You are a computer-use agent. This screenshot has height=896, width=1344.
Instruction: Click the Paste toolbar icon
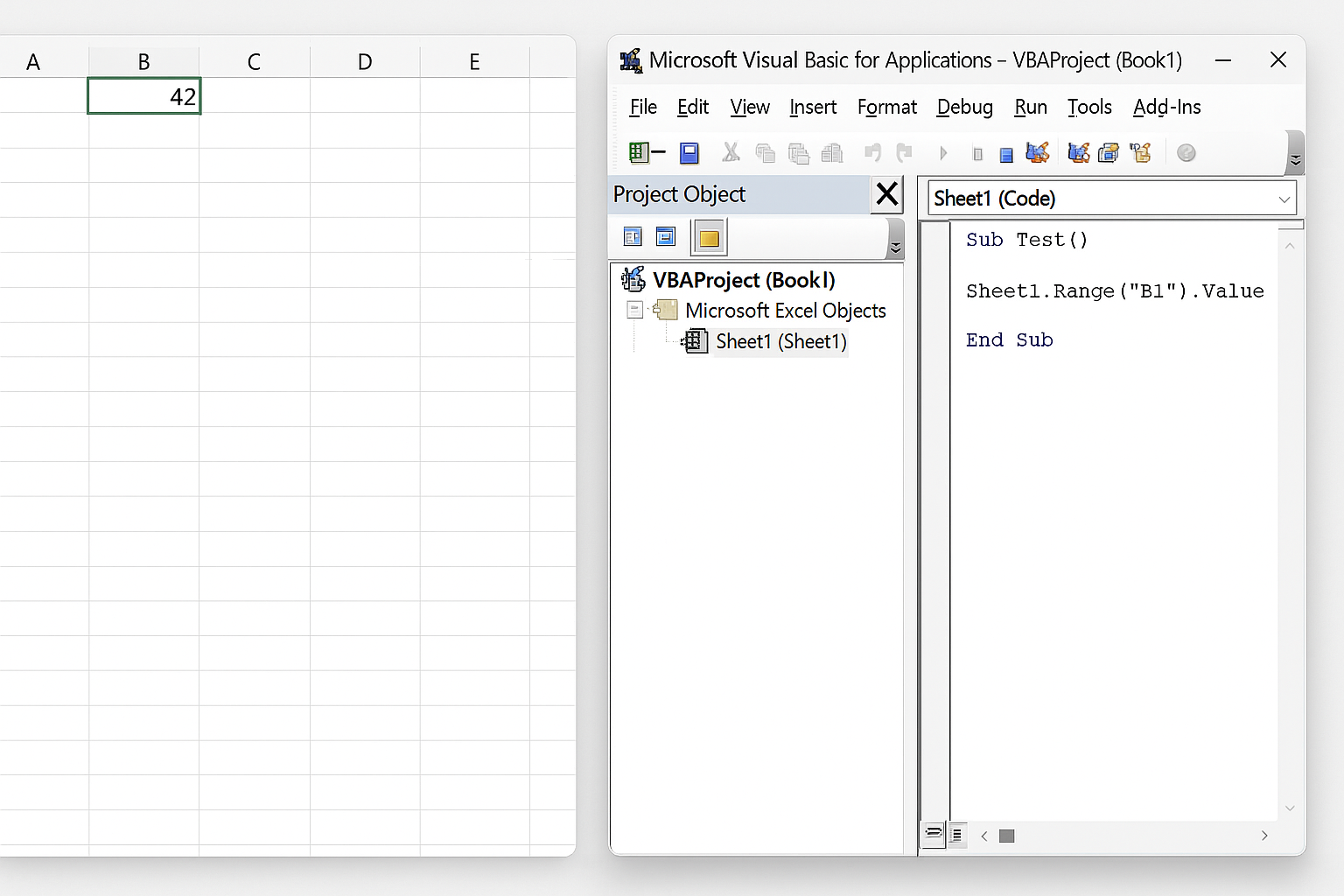(x=798, y=153)
